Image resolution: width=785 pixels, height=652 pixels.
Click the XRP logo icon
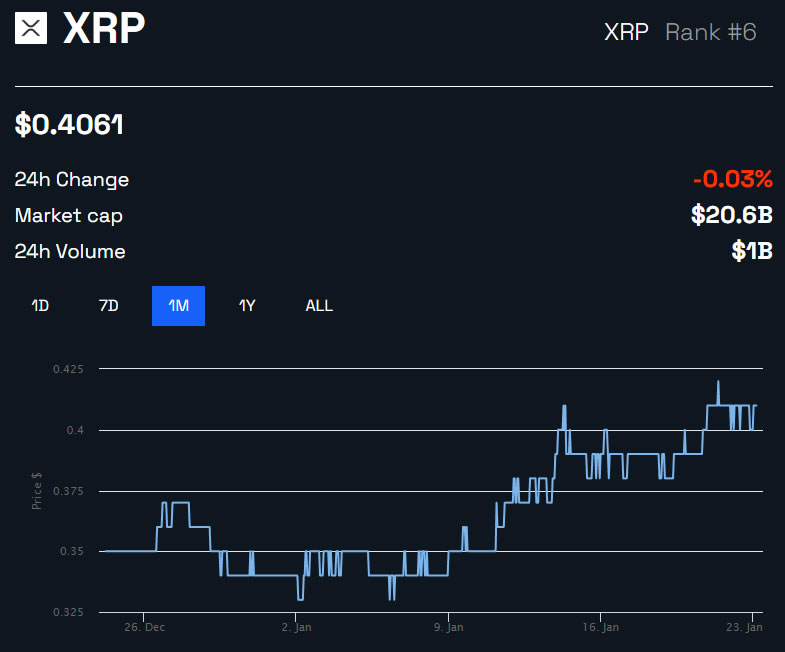coord(32,29)
